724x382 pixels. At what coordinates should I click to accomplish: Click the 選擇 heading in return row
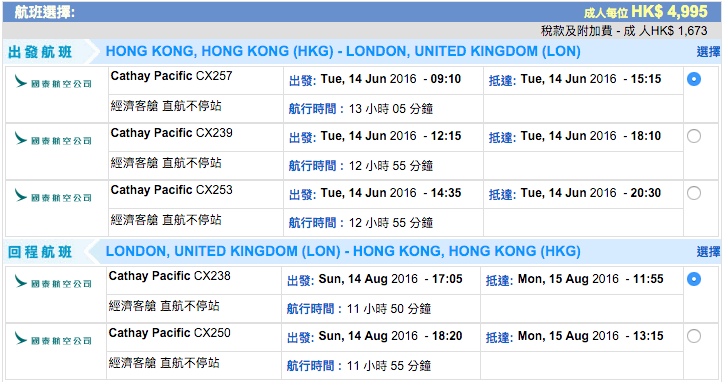click(x=708, y=252)
